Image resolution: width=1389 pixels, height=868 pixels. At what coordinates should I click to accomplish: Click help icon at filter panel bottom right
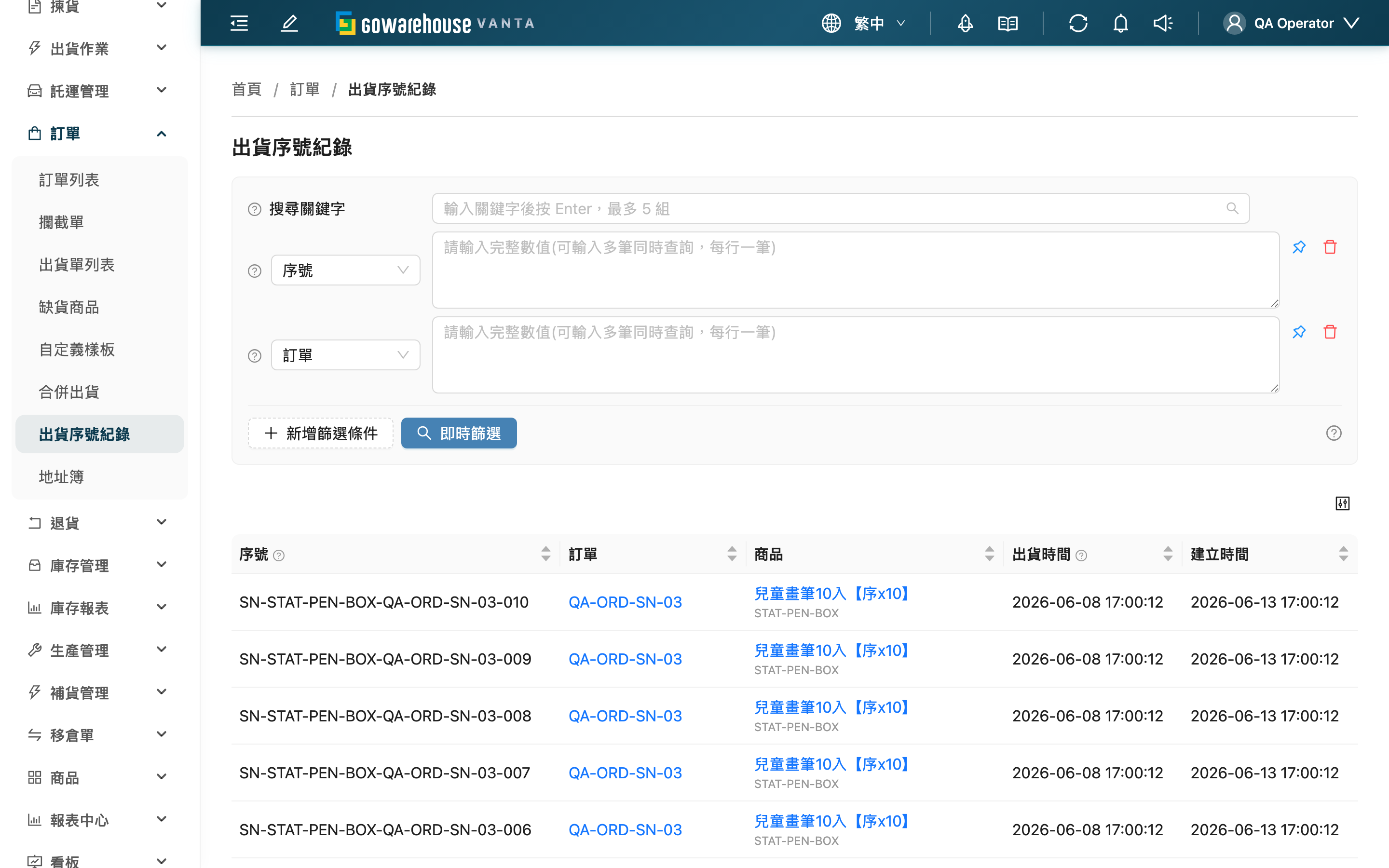click(1334, 433)
